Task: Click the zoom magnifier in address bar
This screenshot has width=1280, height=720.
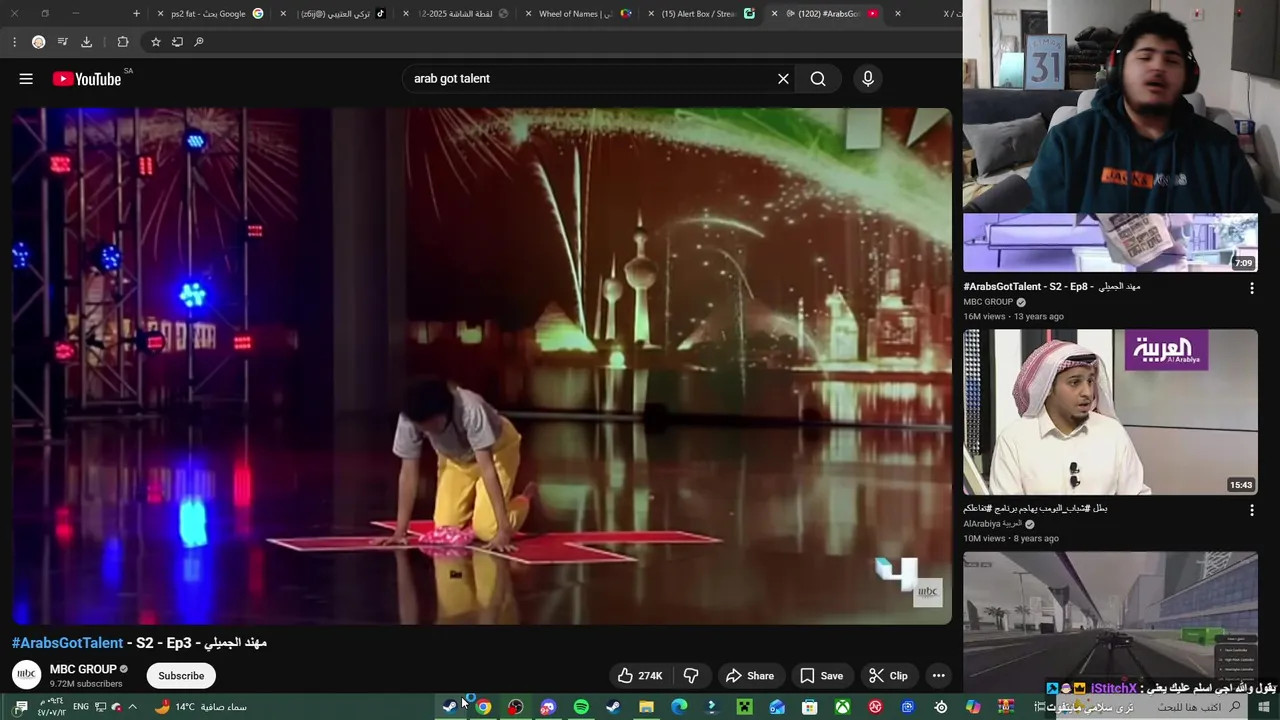Action: point(199,42)
